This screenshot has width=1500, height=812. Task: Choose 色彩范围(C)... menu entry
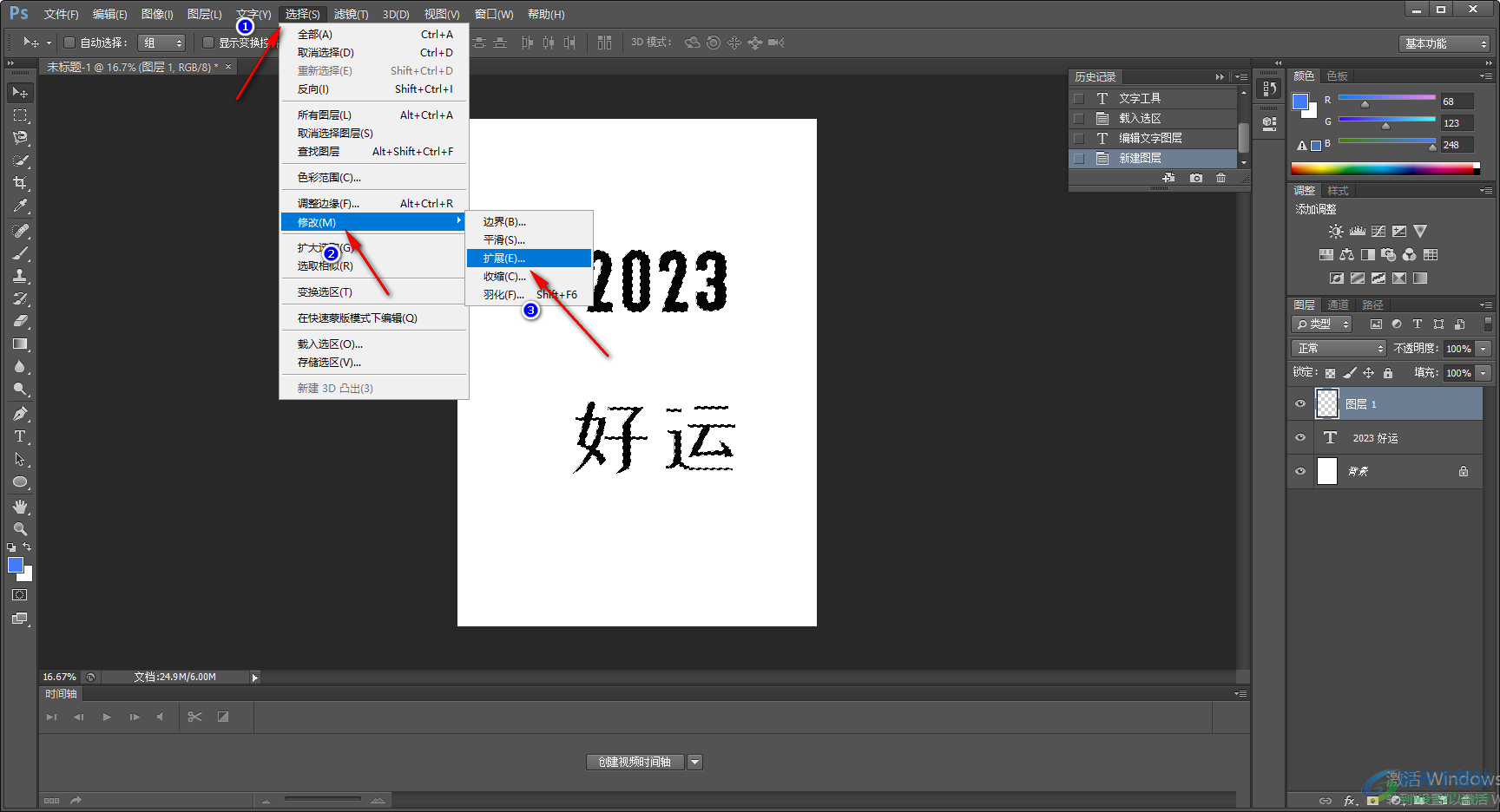pos(374,178)
